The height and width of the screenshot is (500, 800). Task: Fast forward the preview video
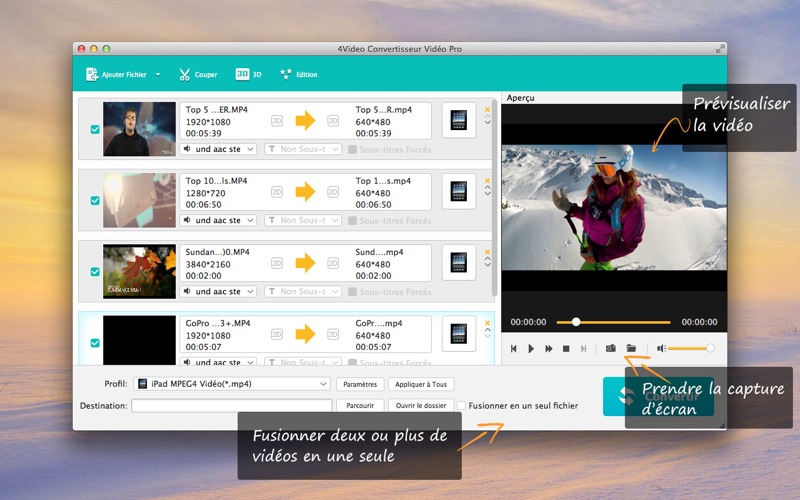[x=548, y=348]
